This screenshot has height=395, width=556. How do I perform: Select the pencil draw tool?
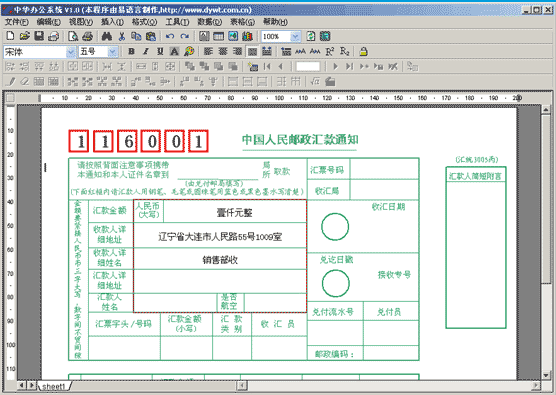point(11,82)
